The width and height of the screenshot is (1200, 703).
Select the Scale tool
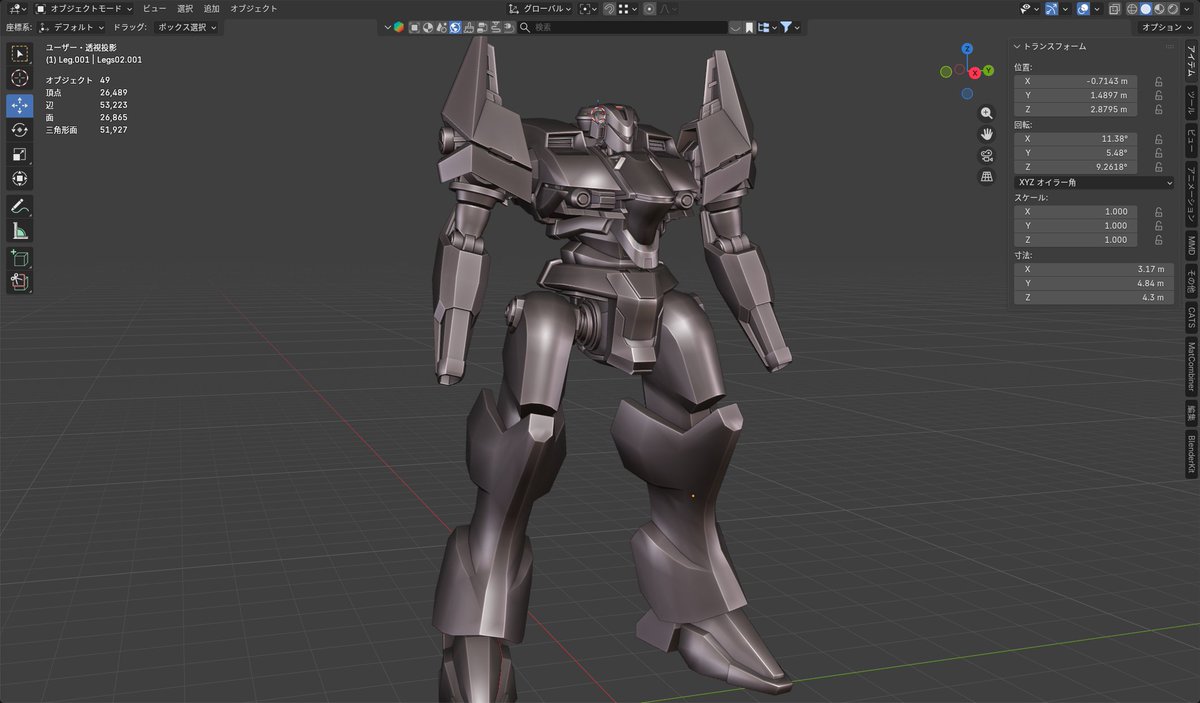(x=20, y=154)
